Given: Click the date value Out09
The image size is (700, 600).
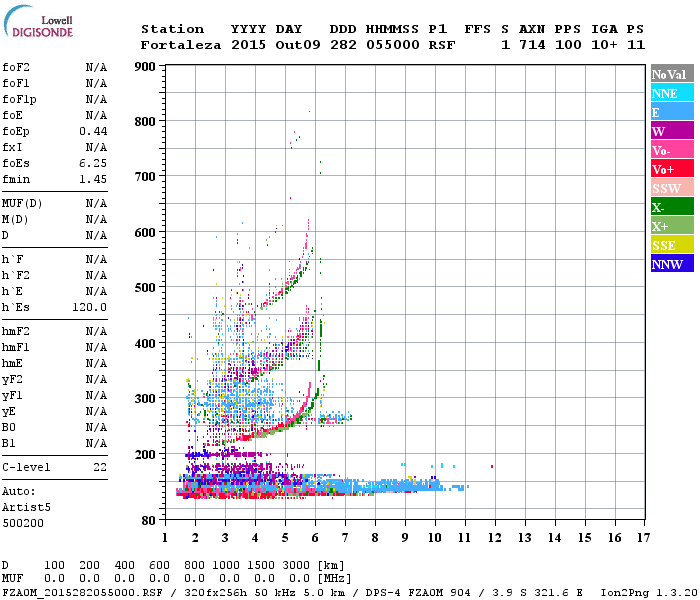Looking at the screenshot, I should coord(298,45).
